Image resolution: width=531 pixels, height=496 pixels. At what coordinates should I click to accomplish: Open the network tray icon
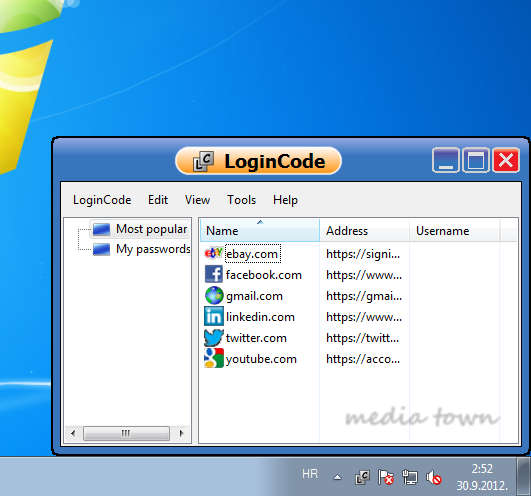(410, 478)
